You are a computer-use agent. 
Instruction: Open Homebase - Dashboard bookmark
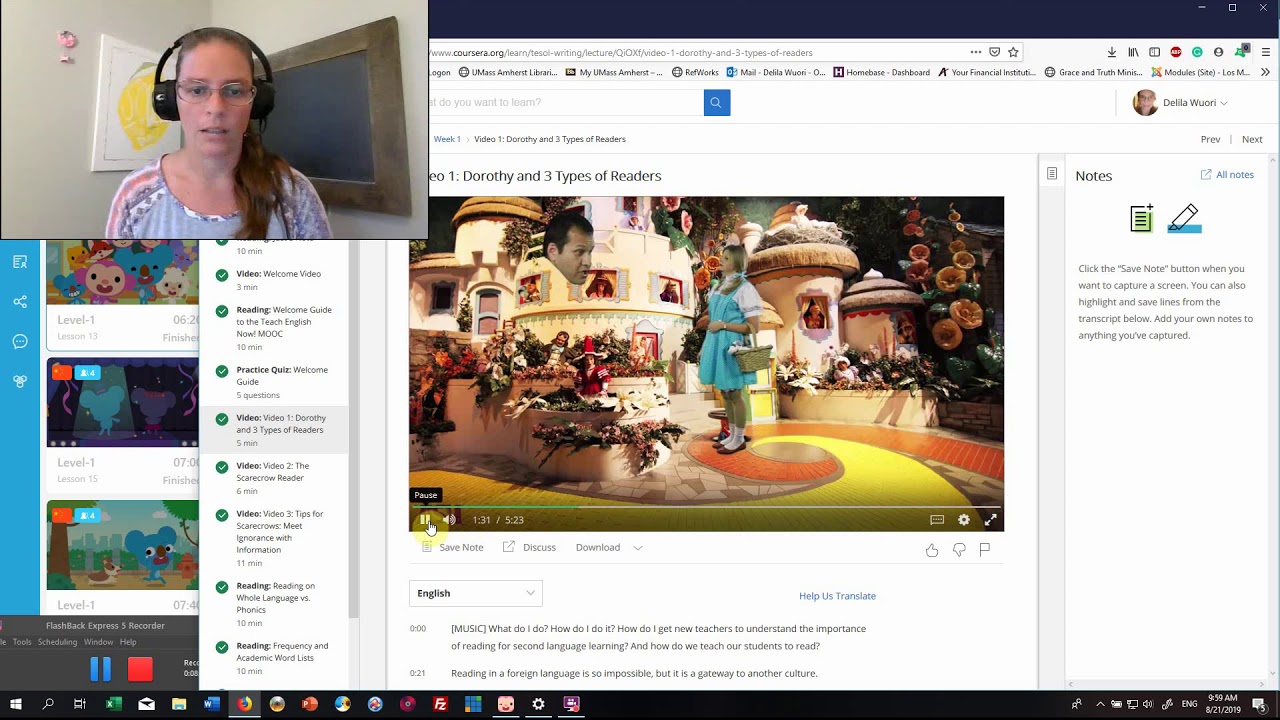(881, 72)
